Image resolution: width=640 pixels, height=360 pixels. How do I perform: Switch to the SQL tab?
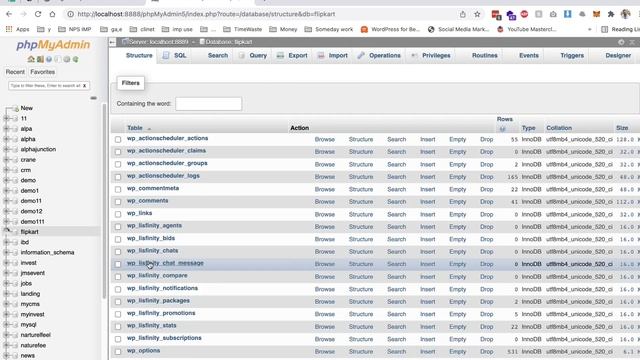click(174, 56)
